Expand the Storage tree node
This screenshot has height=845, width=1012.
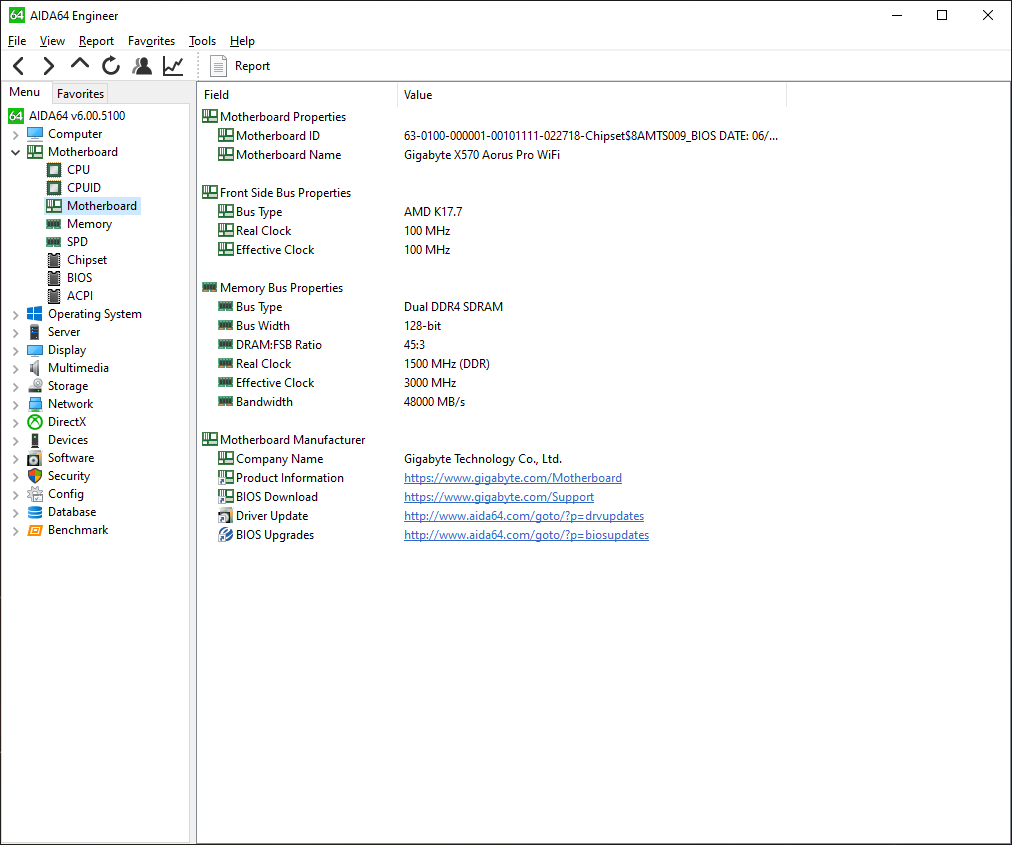point(15,387)
